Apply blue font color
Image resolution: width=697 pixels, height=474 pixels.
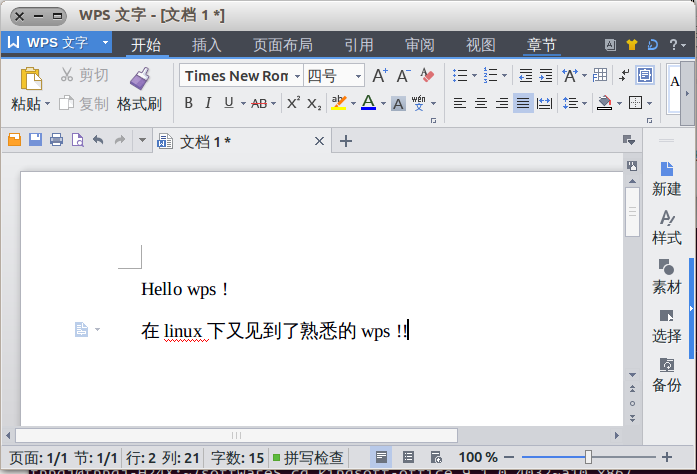[368, 103]
